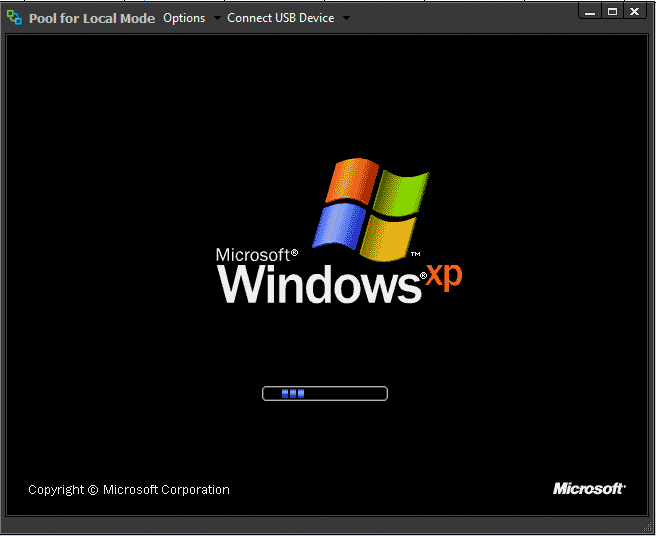
Task: Click the window resize grip in the corner
Action: [x=649, y=529]
